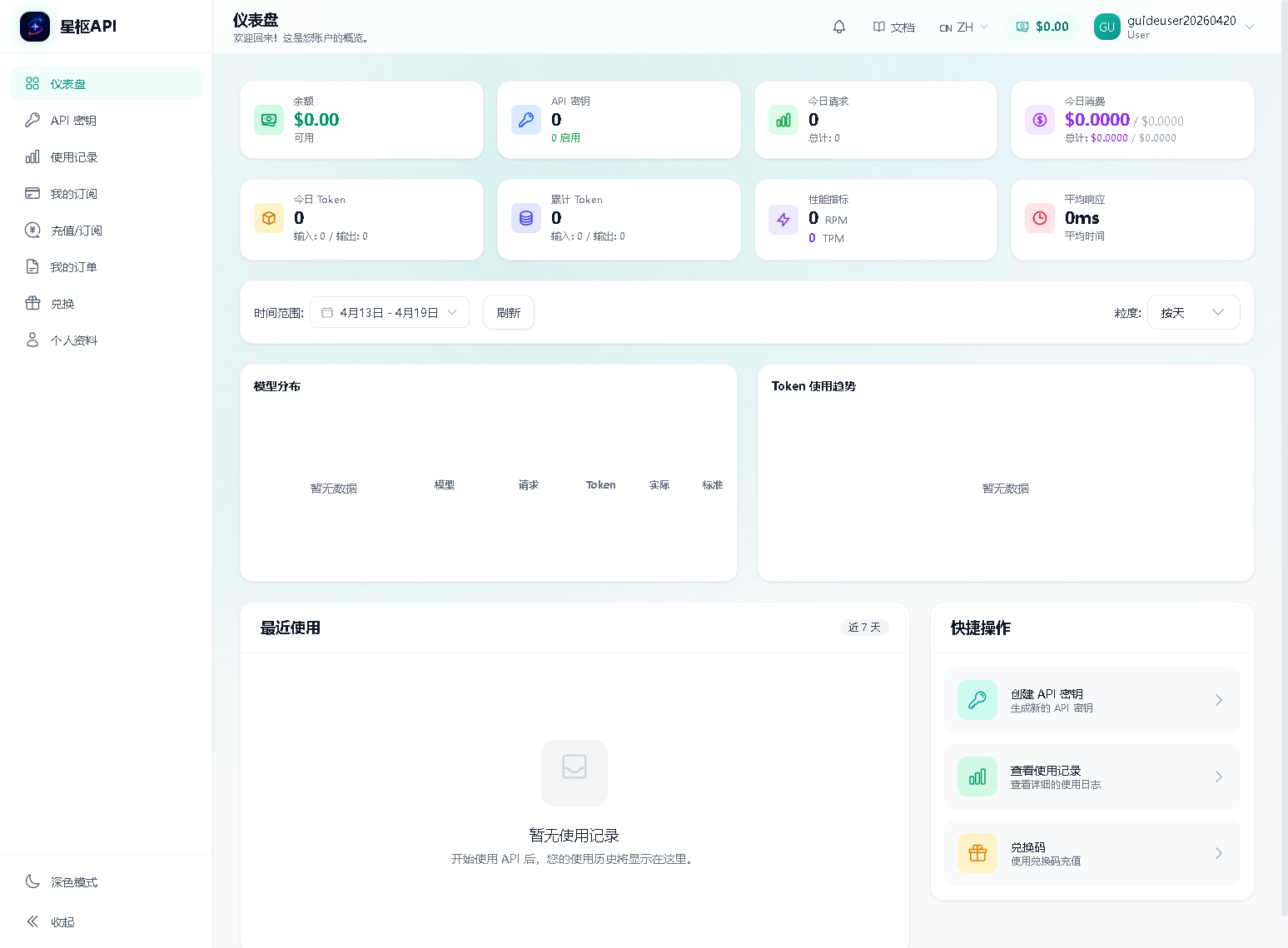Click the $0.00 balance display

(1042, 26)
